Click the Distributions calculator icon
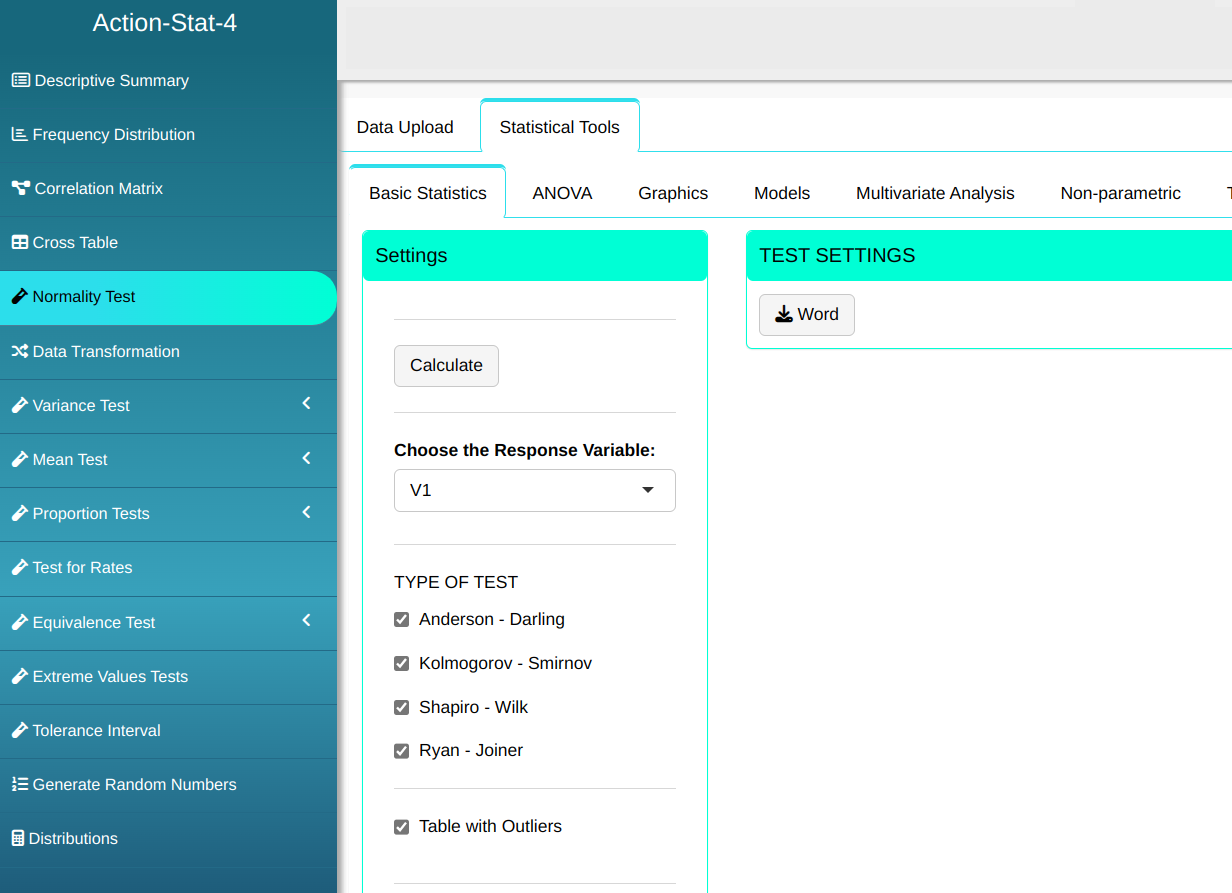The image size is (1232, 893). [x=17, y=839]
